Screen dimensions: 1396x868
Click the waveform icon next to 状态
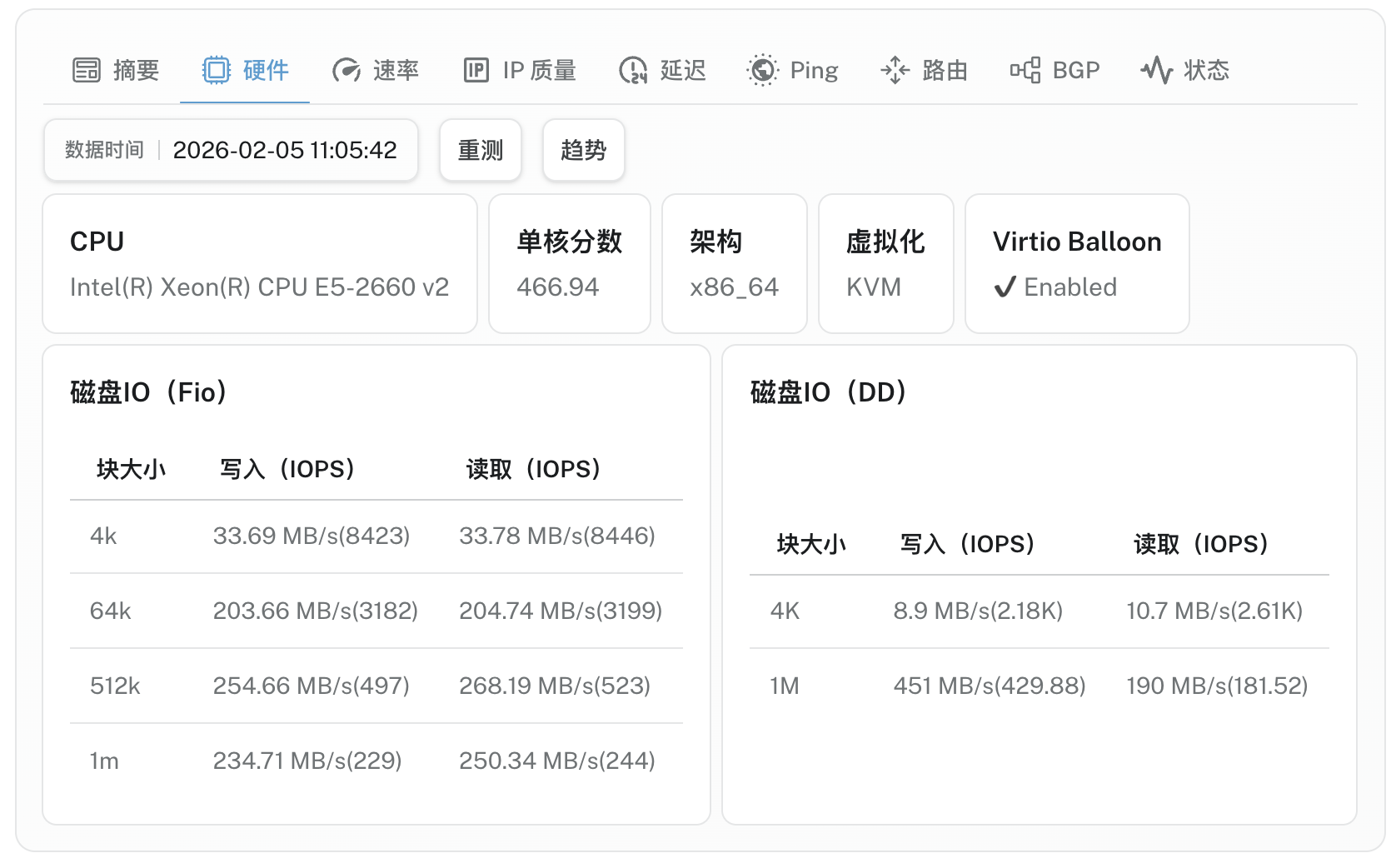tap(1158, 70)
